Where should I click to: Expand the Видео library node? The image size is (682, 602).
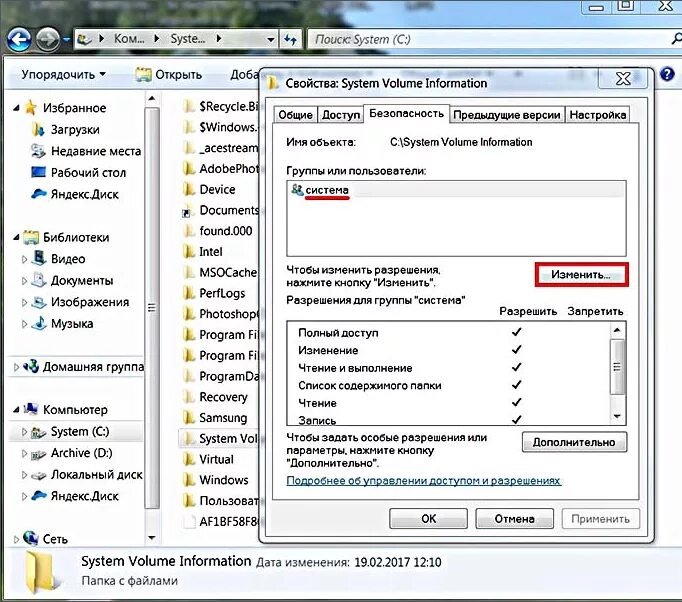click(24, 259)
